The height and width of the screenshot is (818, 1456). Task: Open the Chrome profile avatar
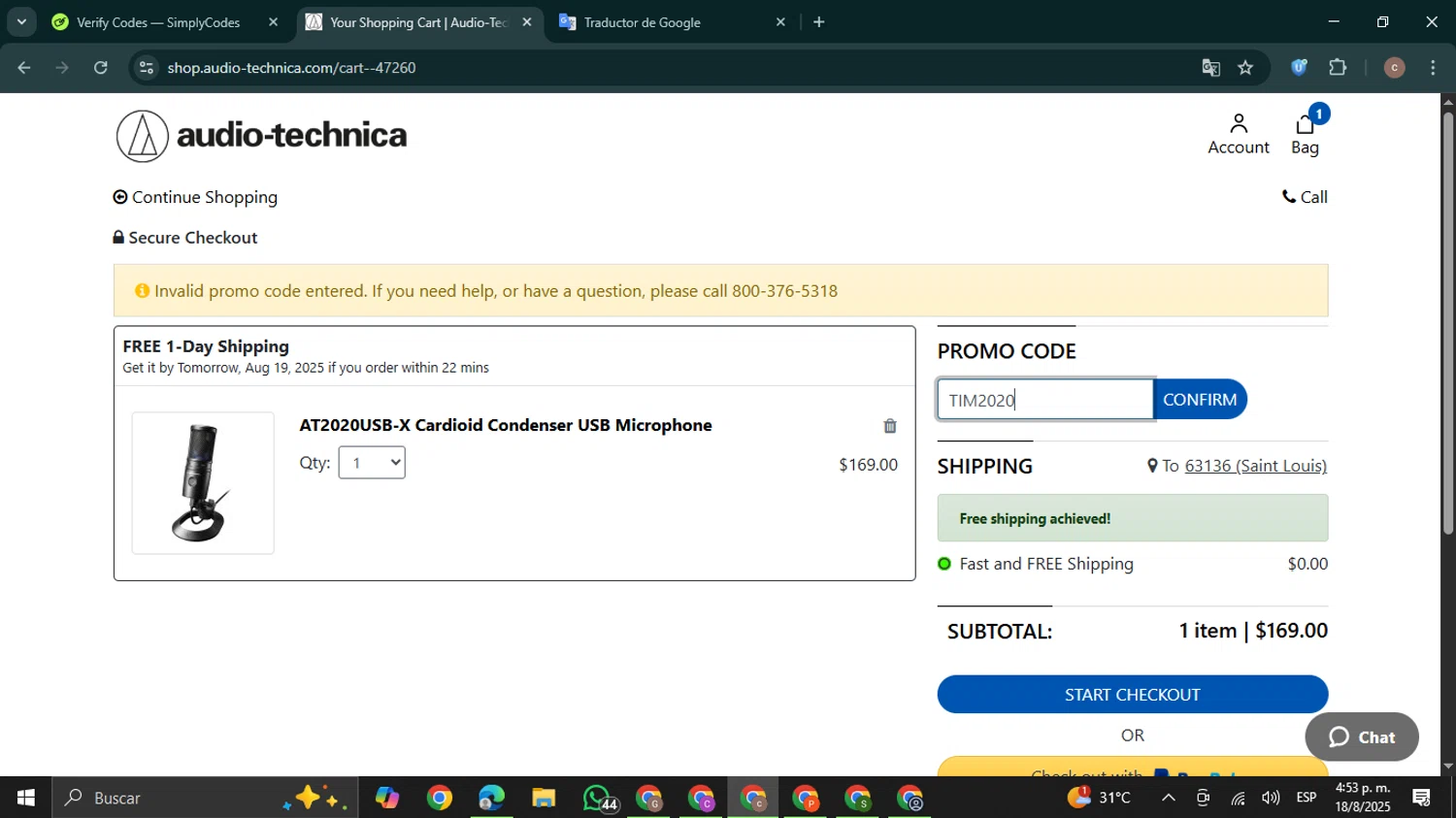[1394, 68]
